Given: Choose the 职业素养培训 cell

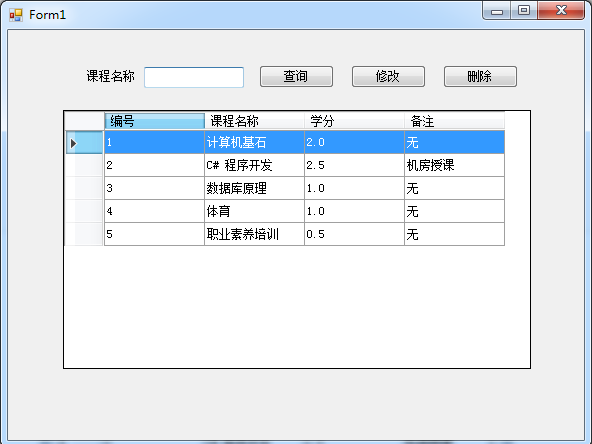Looking at the screenshot, I should tap(254, 234).
